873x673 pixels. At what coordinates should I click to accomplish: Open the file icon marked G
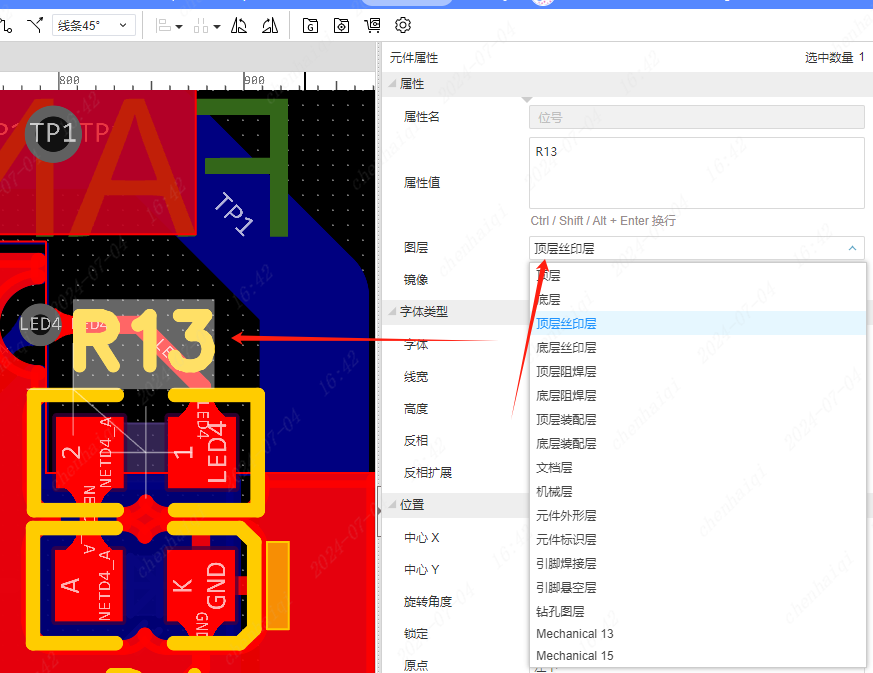coord(310,25)
